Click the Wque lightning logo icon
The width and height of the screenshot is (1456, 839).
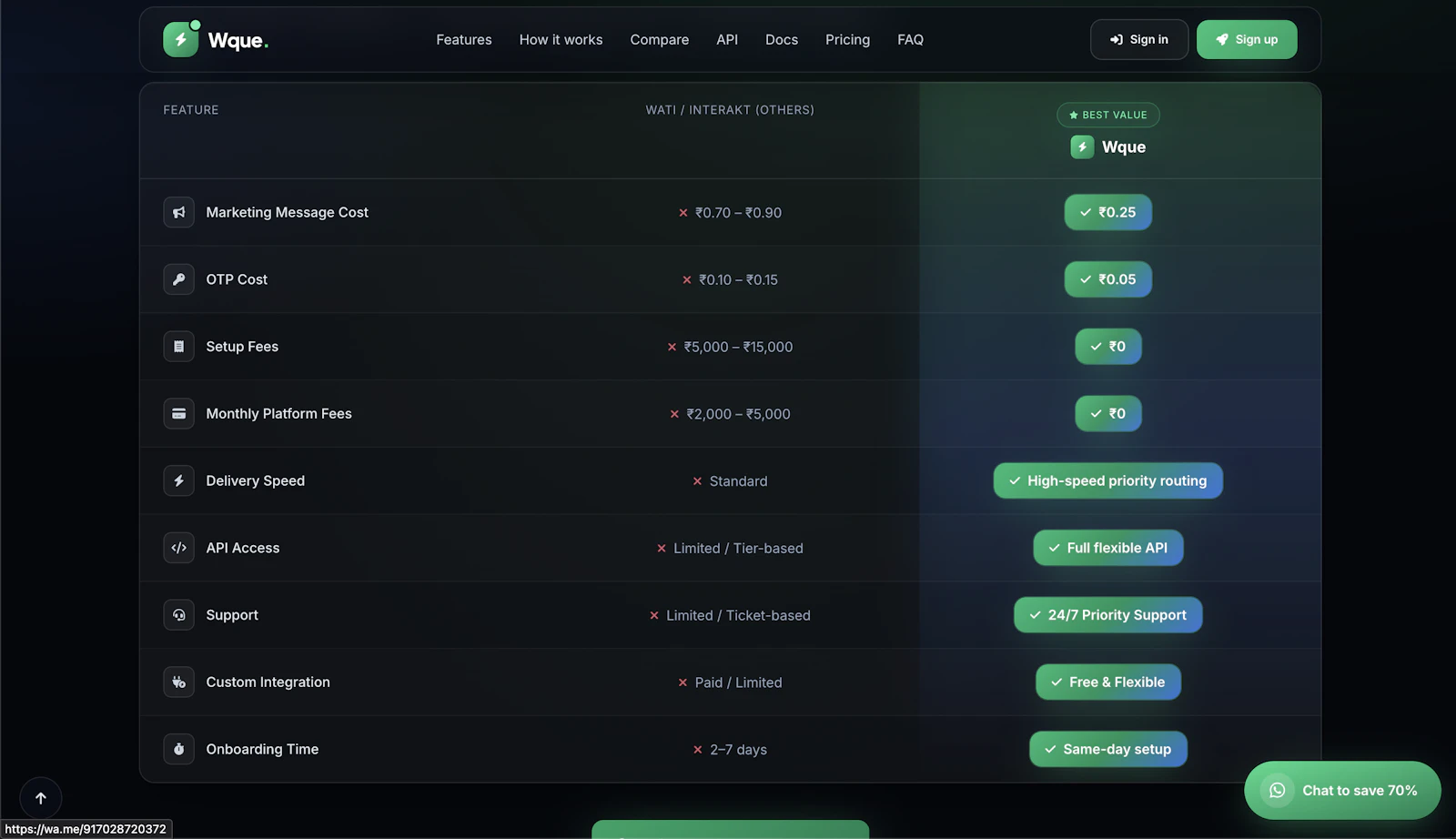coord(180,39)
